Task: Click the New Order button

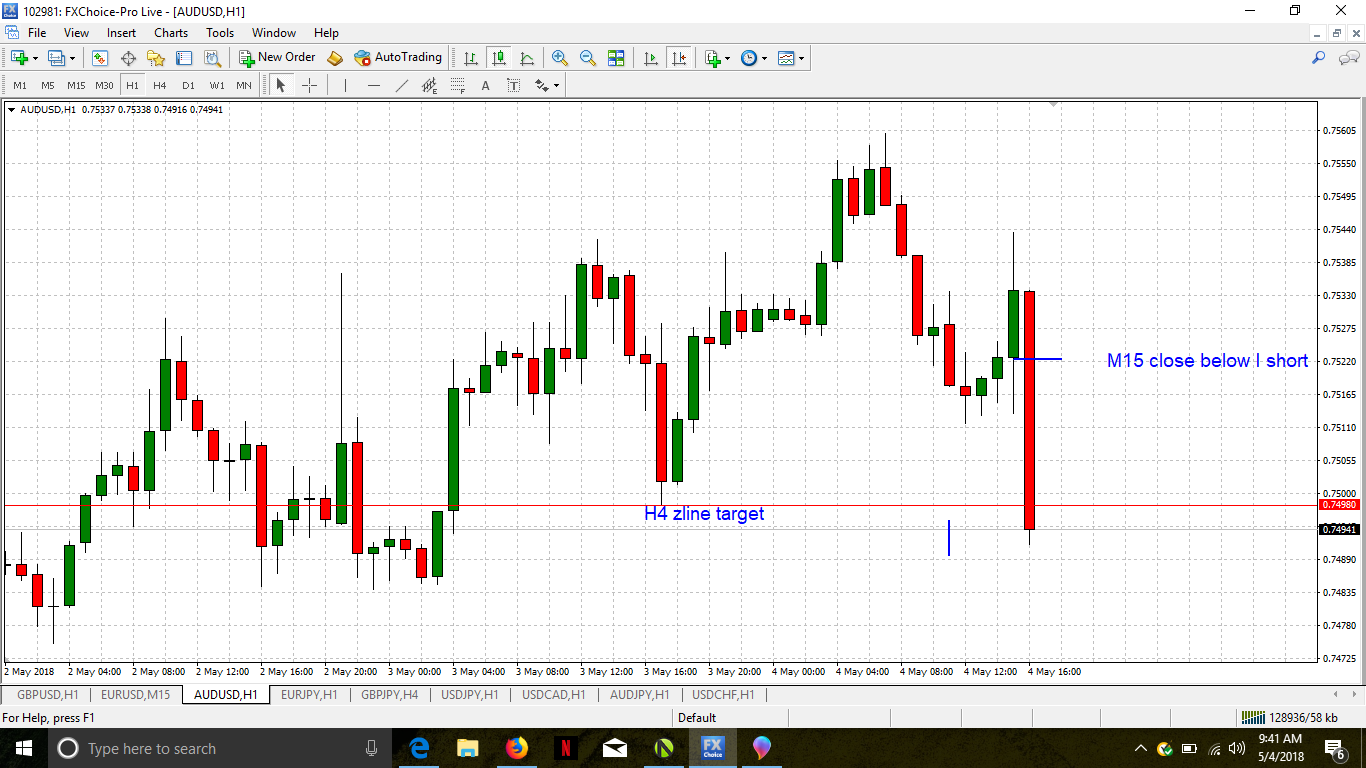Action: 277,58
